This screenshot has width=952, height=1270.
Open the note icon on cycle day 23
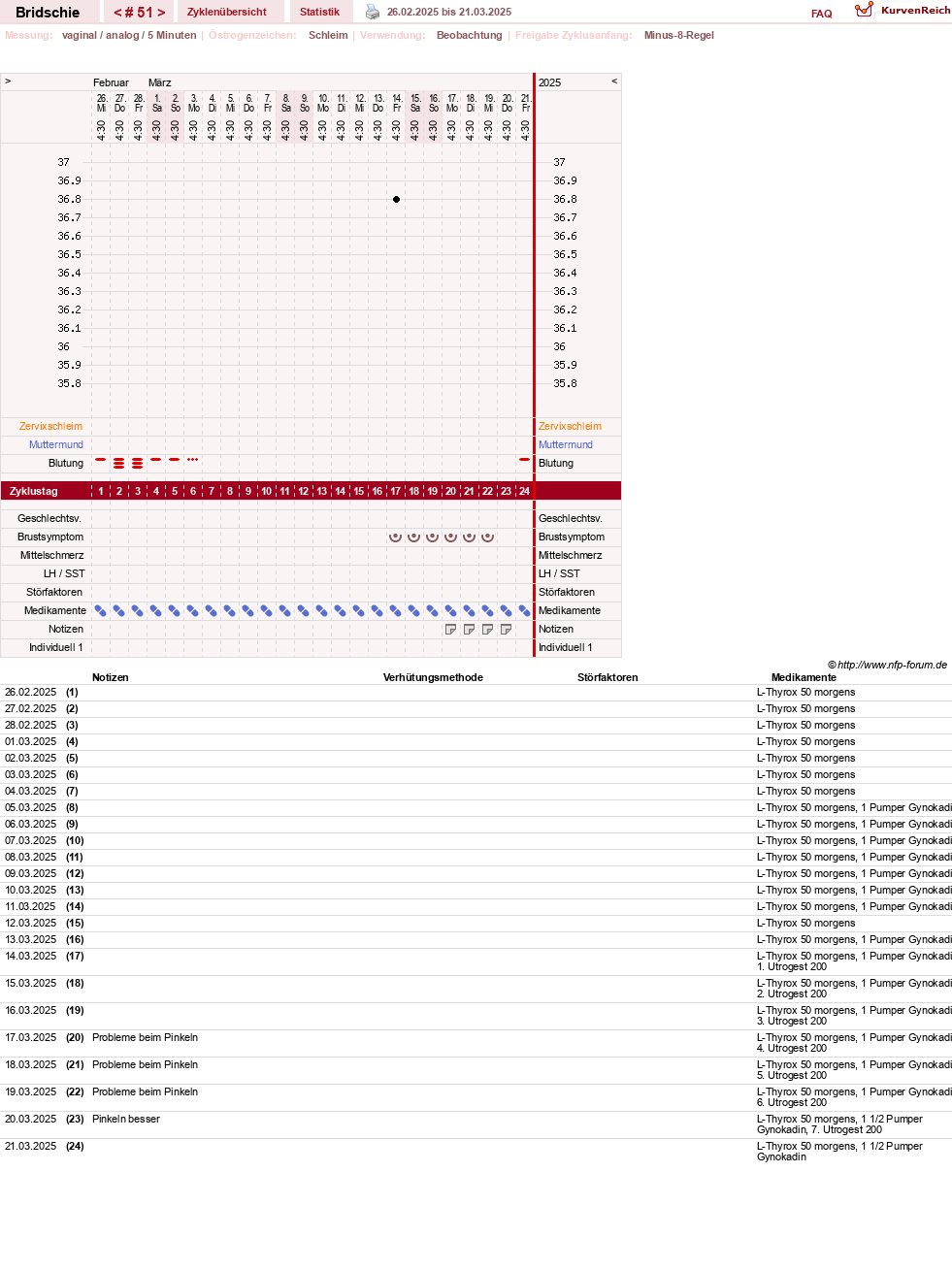point(506,630)
